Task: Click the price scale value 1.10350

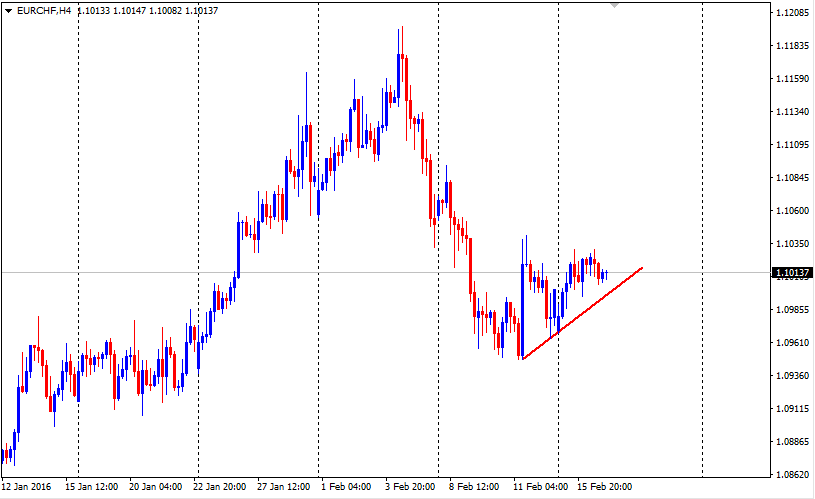Action: coord(792,243)
